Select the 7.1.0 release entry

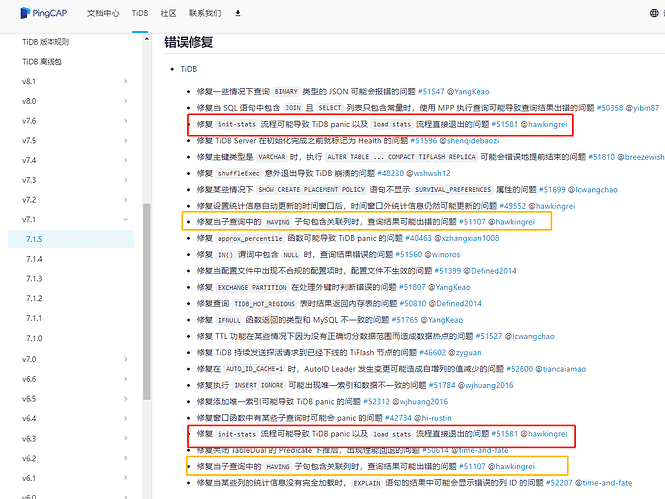(34, 338)
